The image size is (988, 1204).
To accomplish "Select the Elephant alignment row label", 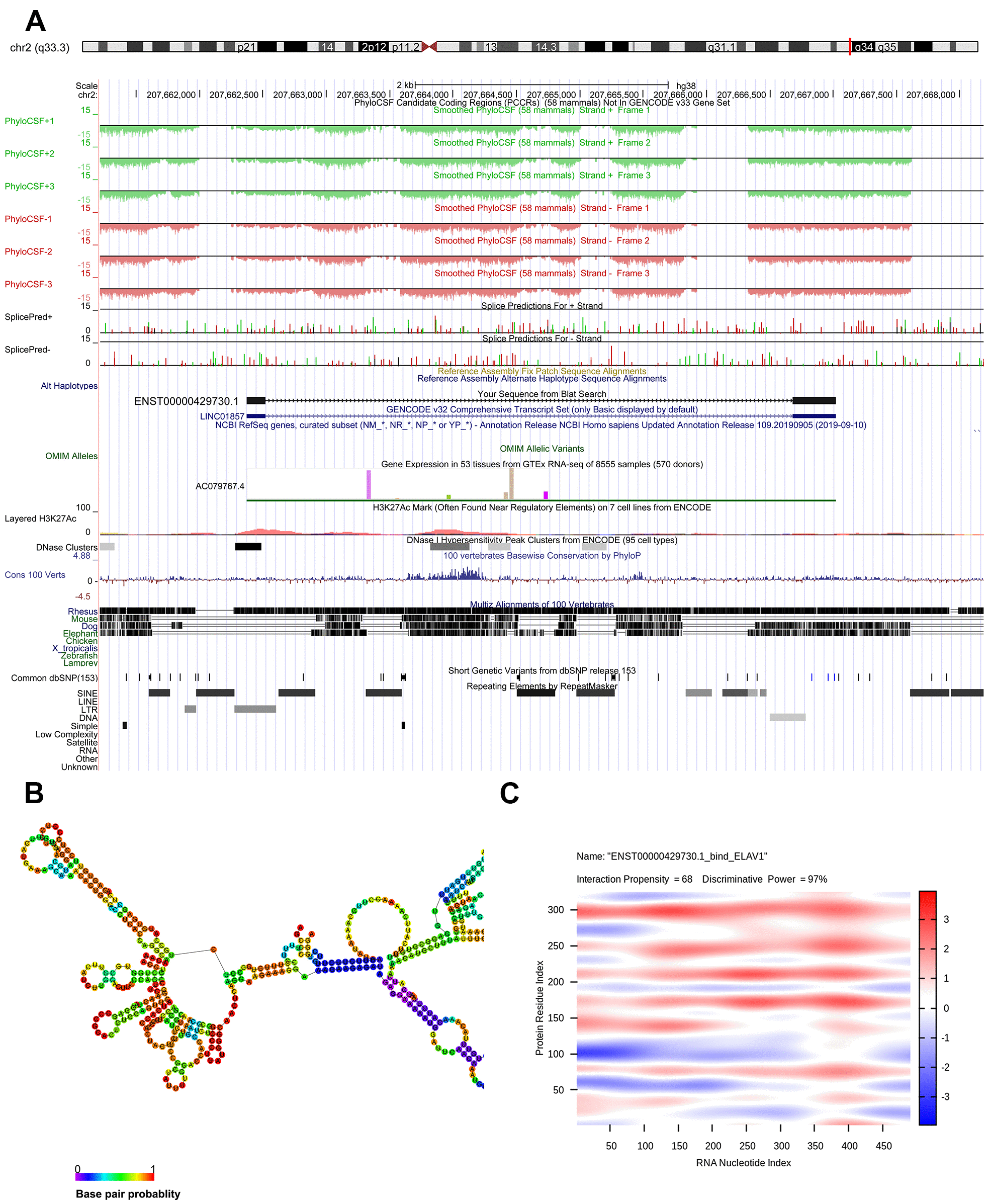I will (x=80, y=634).
